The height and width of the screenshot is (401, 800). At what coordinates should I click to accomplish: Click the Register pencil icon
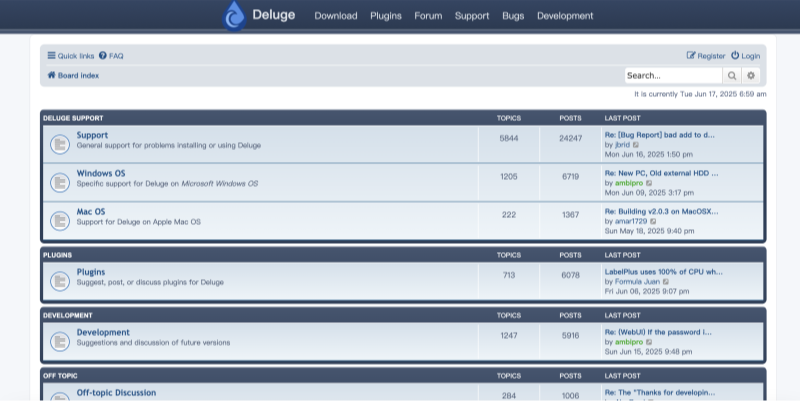691,55
